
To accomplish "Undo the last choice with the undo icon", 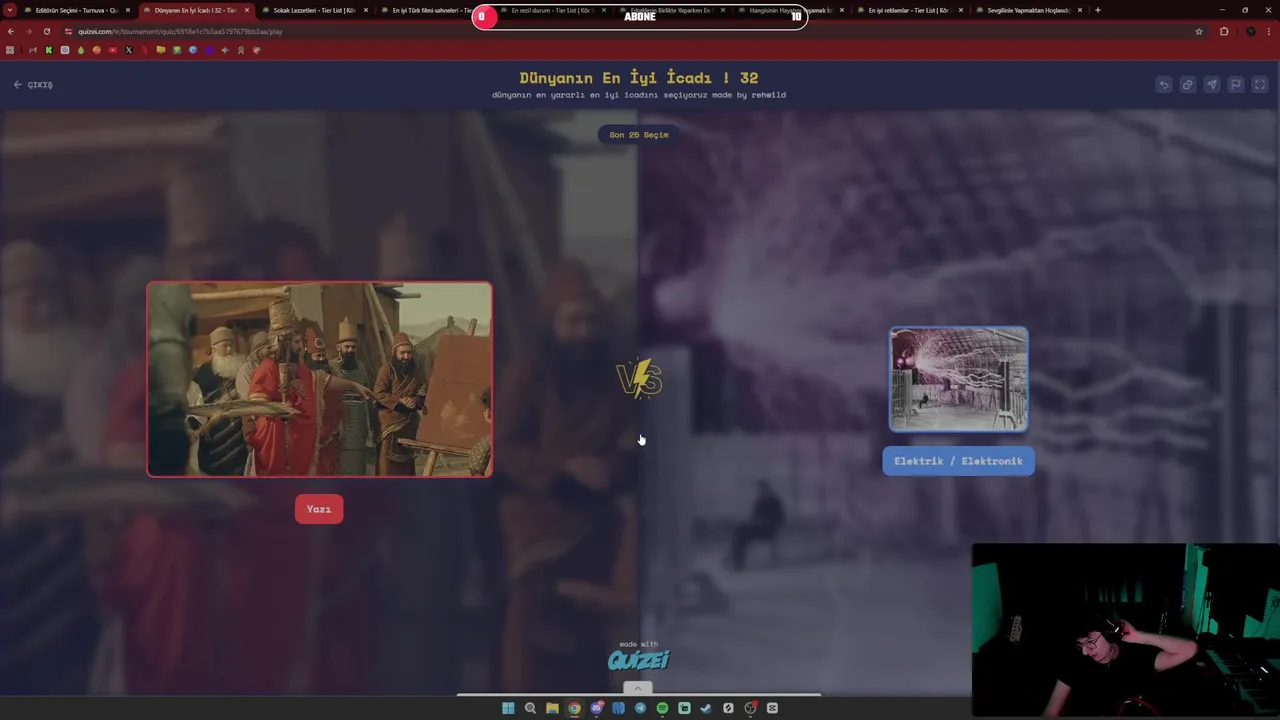I will coord(1163,85).
